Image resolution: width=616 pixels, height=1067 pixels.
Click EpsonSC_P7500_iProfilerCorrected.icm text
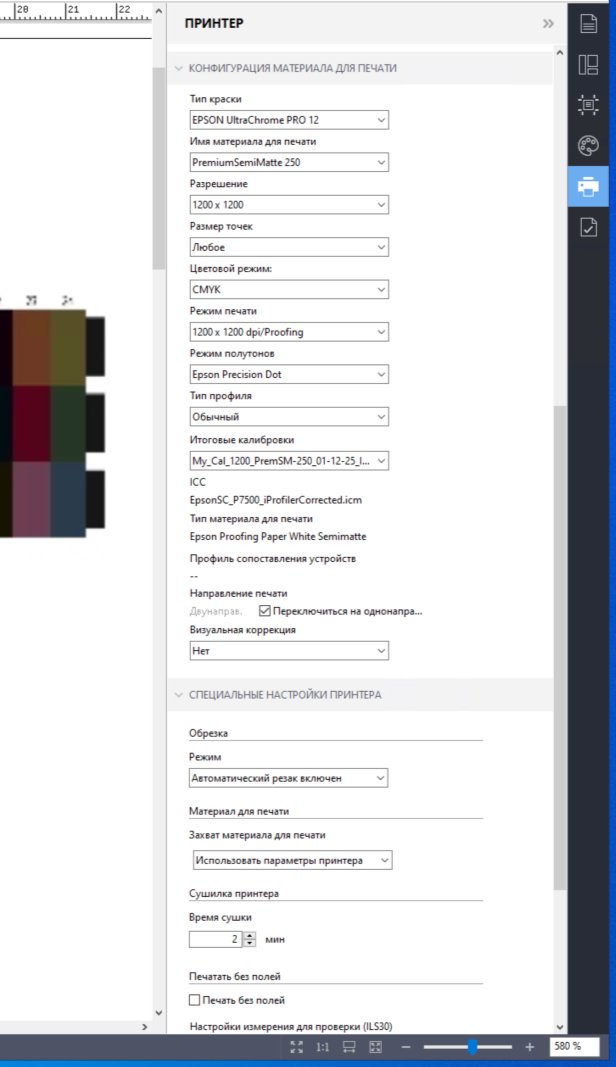click(276, 499)
